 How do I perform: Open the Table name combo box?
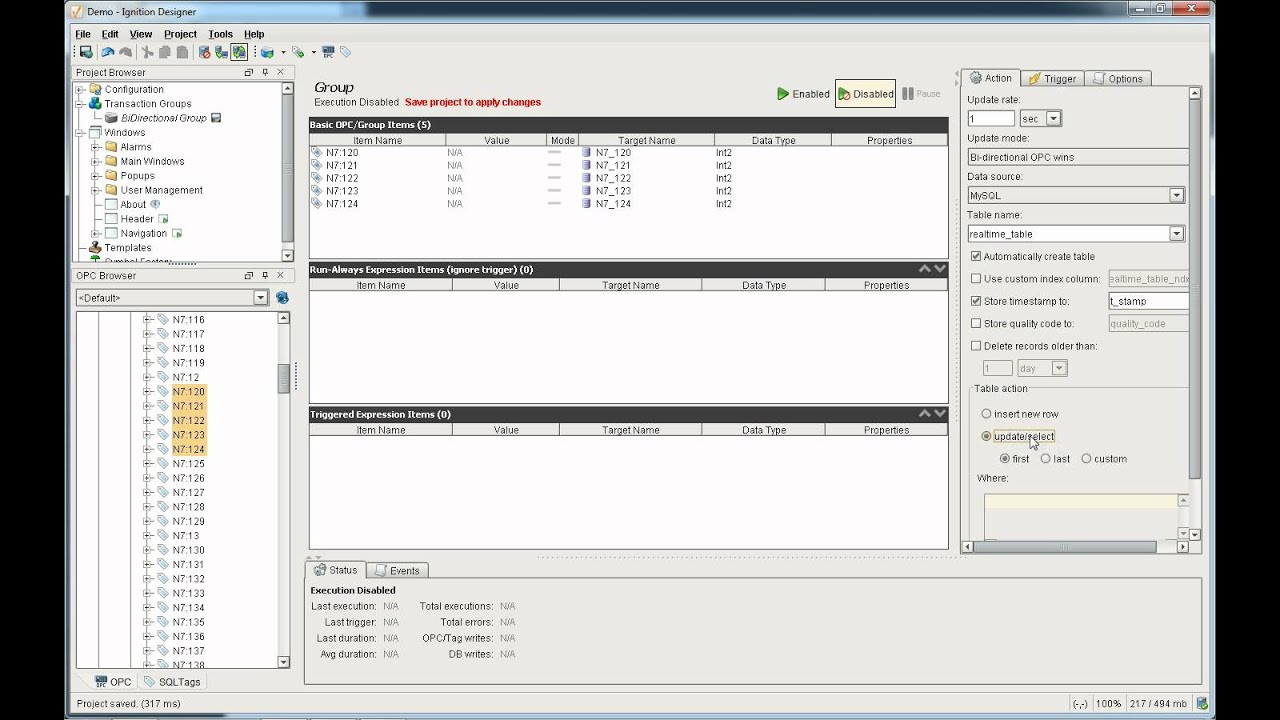point(1176,233)
